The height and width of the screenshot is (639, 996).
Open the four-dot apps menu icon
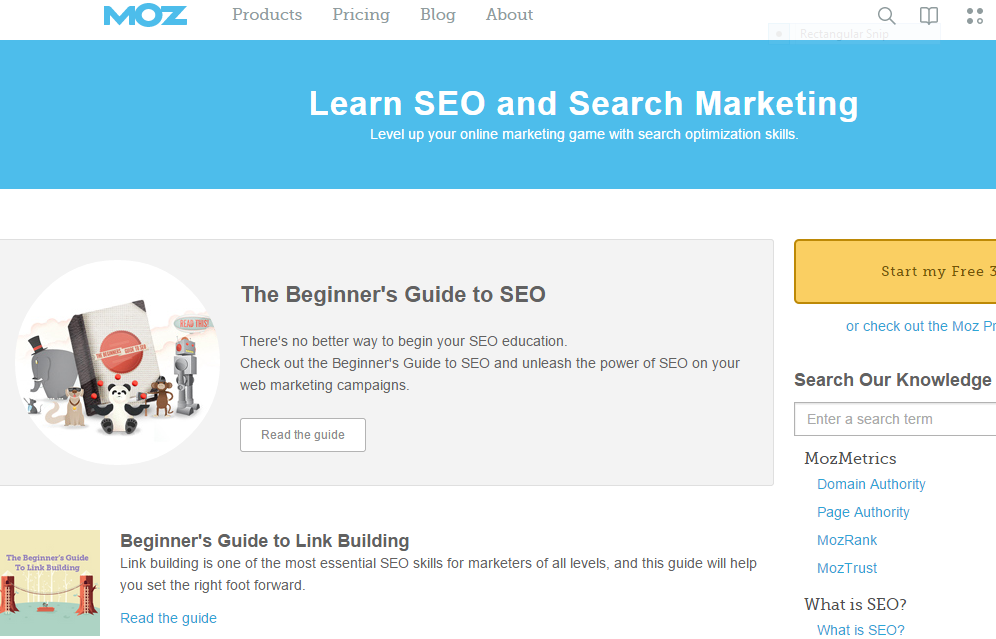pos(974,15)
